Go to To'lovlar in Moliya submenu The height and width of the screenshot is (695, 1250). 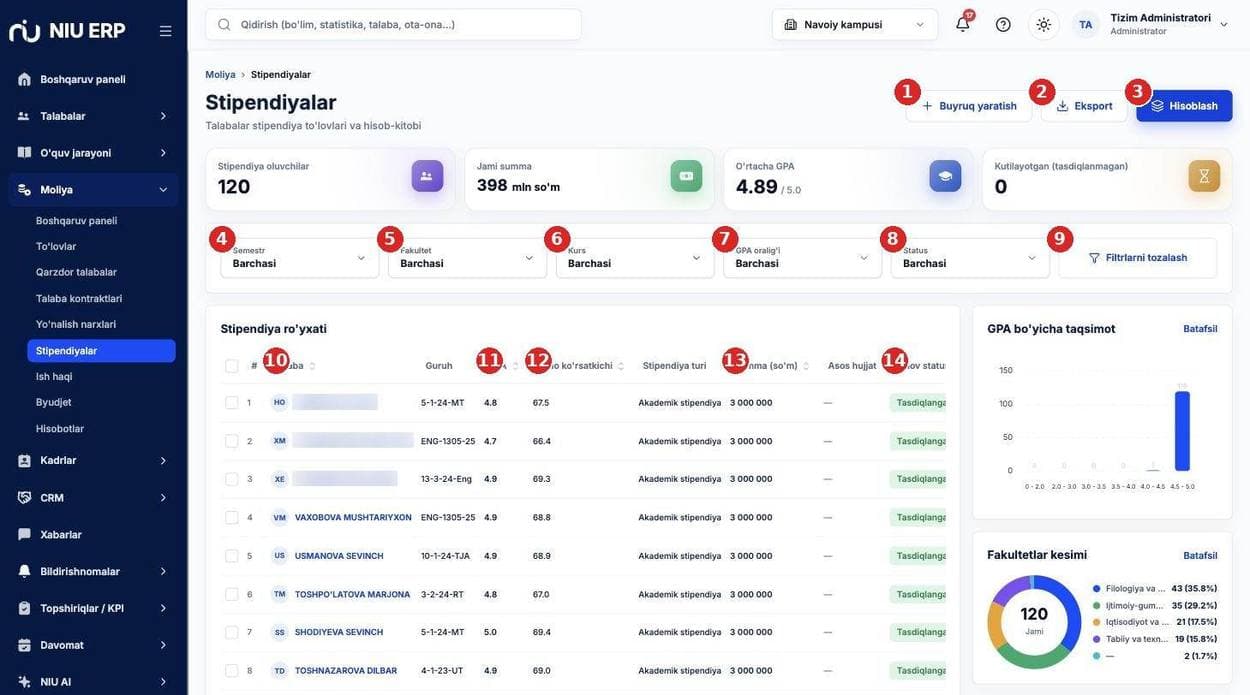tap(56, 246)
